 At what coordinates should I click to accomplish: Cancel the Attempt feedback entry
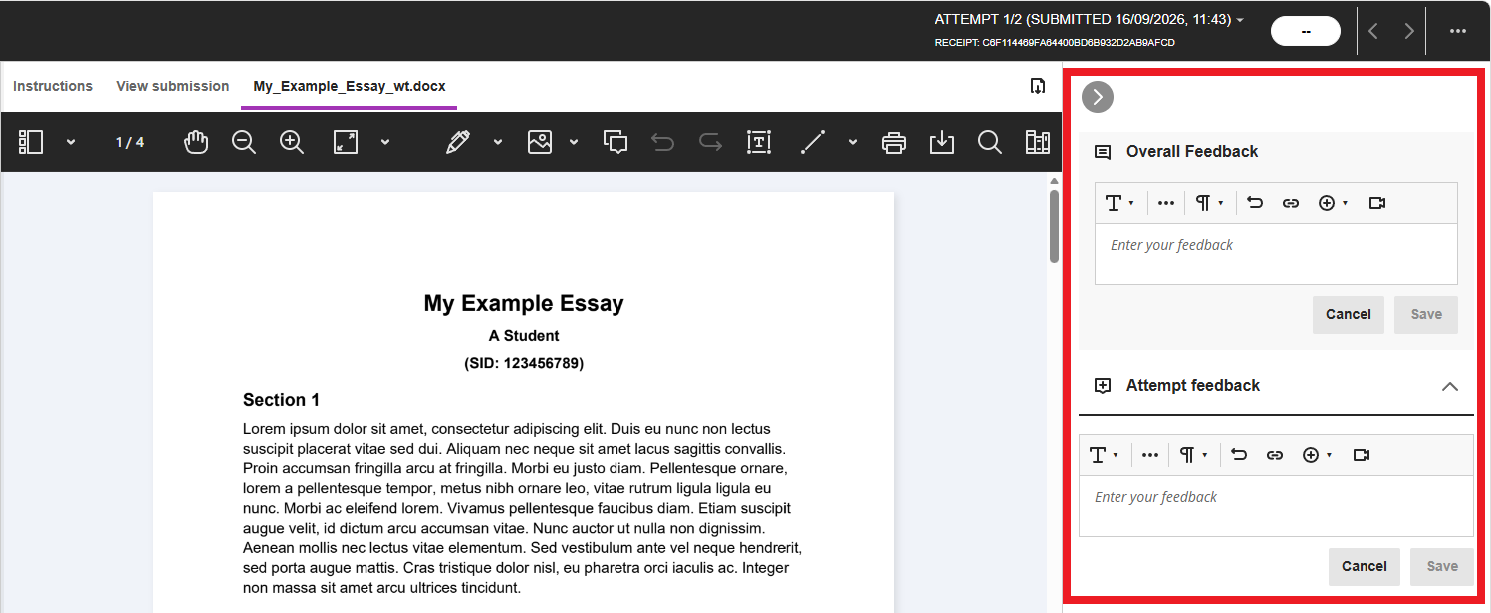click(1364, 566)
